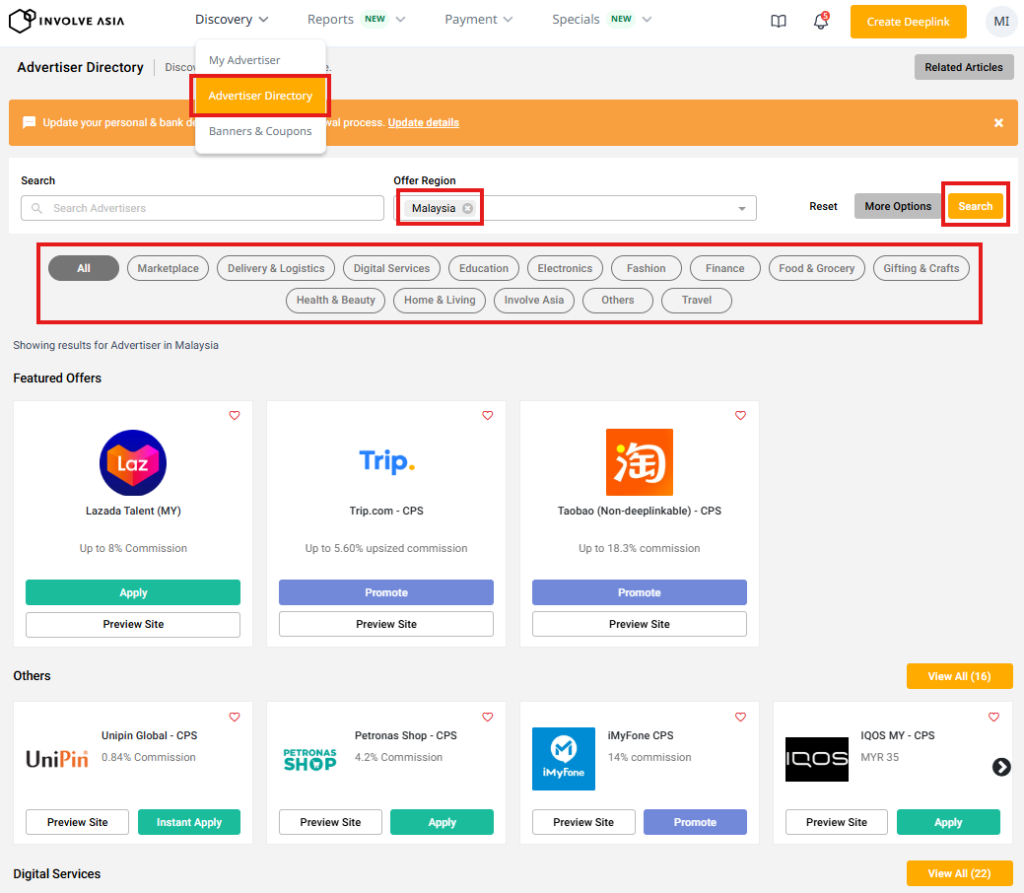Toggle favorite heart on IQOS MY
The image size is (1024, 893).
[x=993, y=717]
